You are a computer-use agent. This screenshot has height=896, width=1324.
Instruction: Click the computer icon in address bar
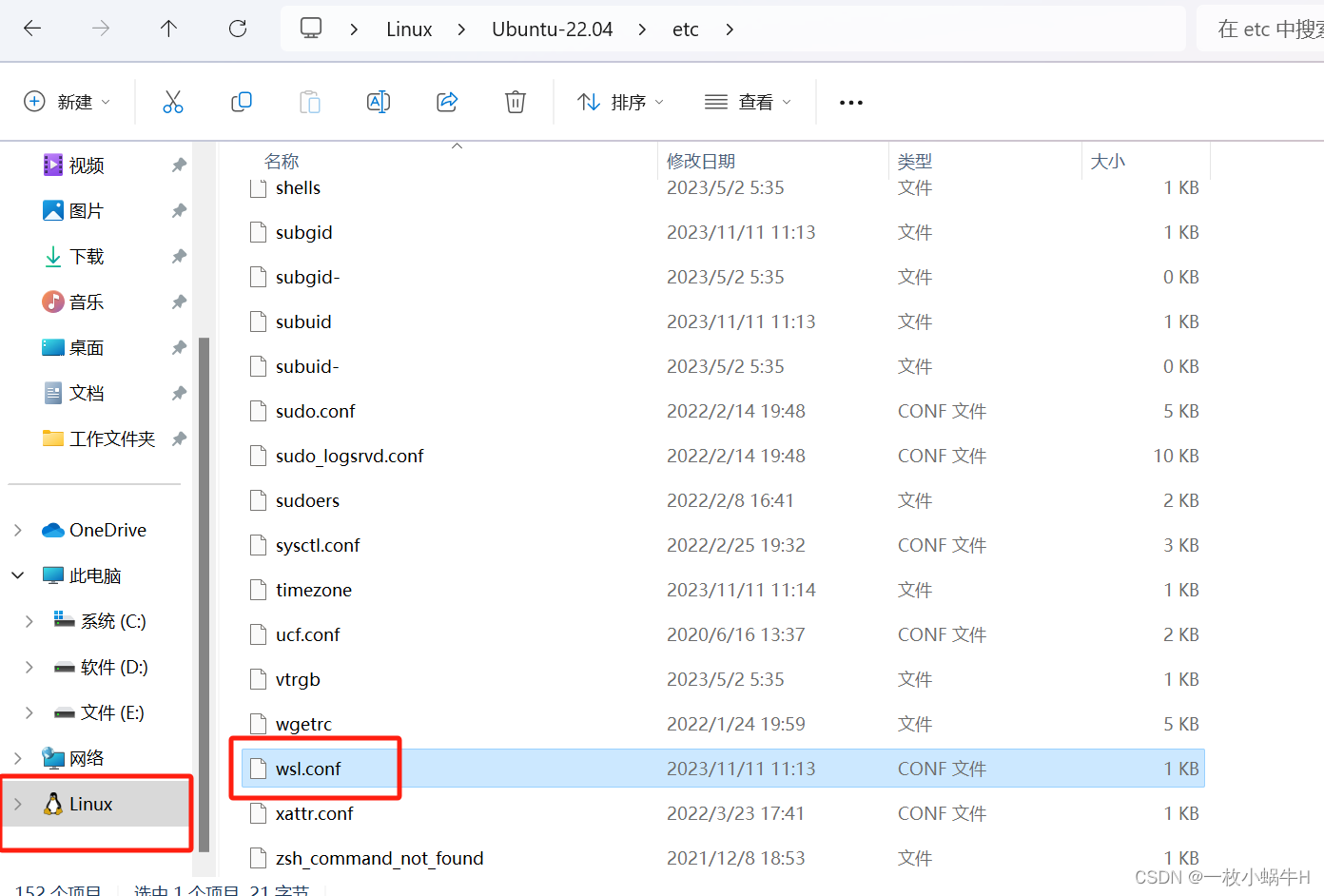311,29
